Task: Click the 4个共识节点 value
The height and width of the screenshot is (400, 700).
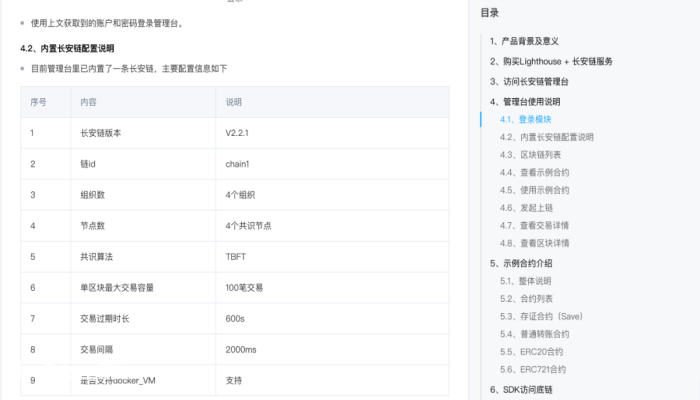Action: click(x=248, y=226)
